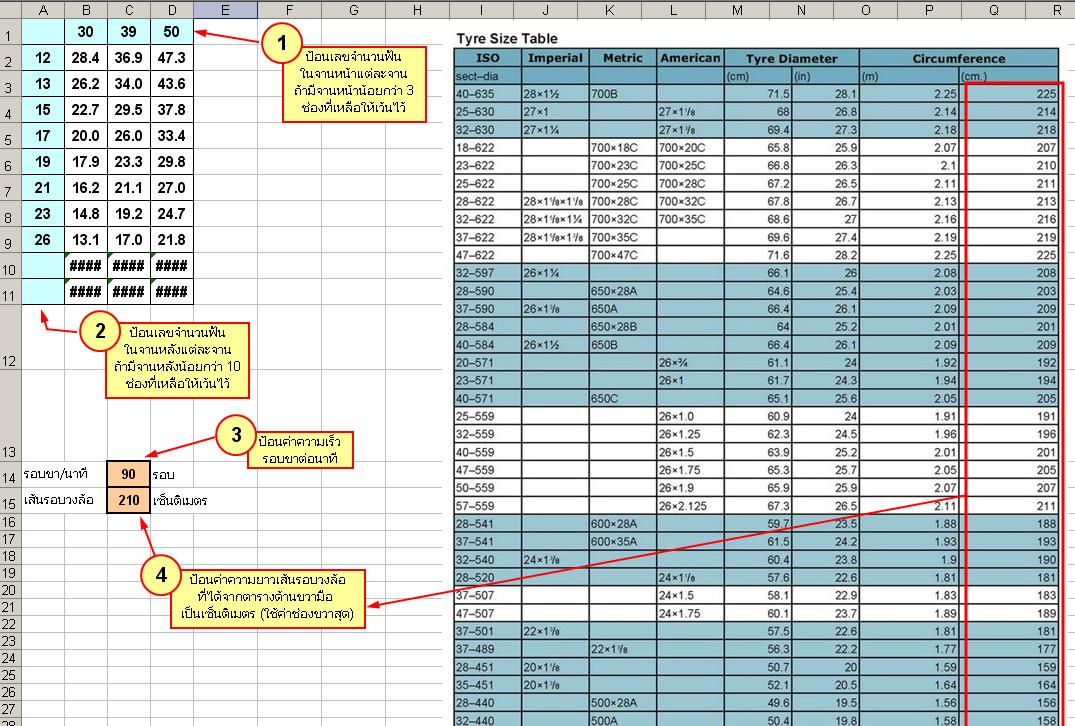Select ISO cell '40–635'
The height and width of the screenshot is (726, 1075).
[487, 94]
